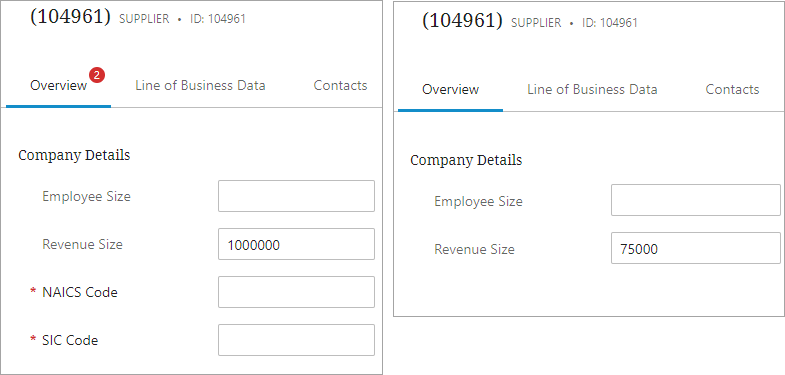Click the SIC Code label
Screen dimensions: 785x375
[70, 340]
